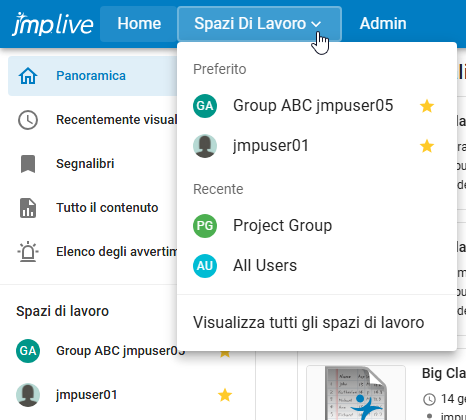Viewport: 466px width, 420px height.
Task: Click the Recentemente visualizzati clock icon
Action: tap(28, 120)
